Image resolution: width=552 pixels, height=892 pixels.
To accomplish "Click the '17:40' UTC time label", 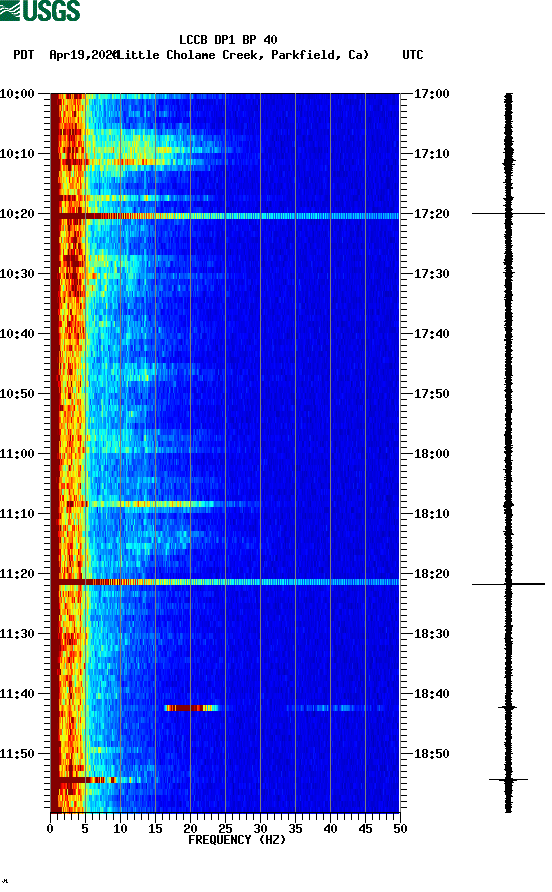I will click(x=431, y=334).
